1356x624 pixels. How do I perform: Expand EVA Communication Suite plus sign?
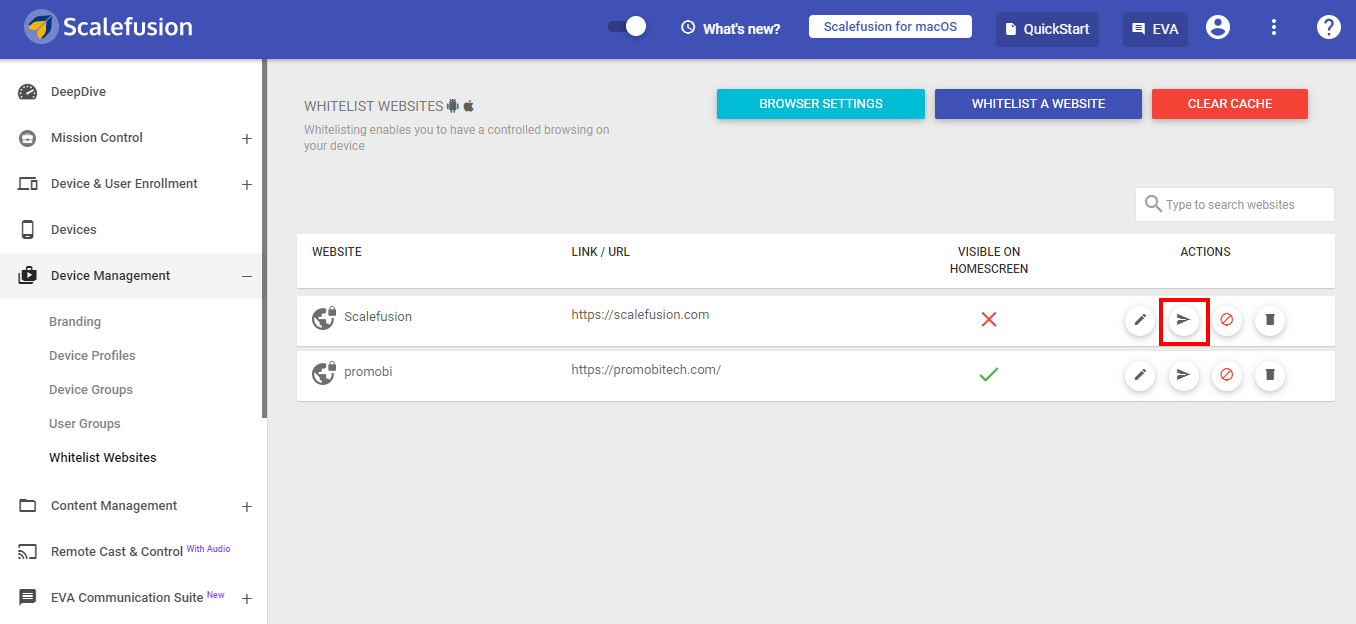[x=247, y=599]
